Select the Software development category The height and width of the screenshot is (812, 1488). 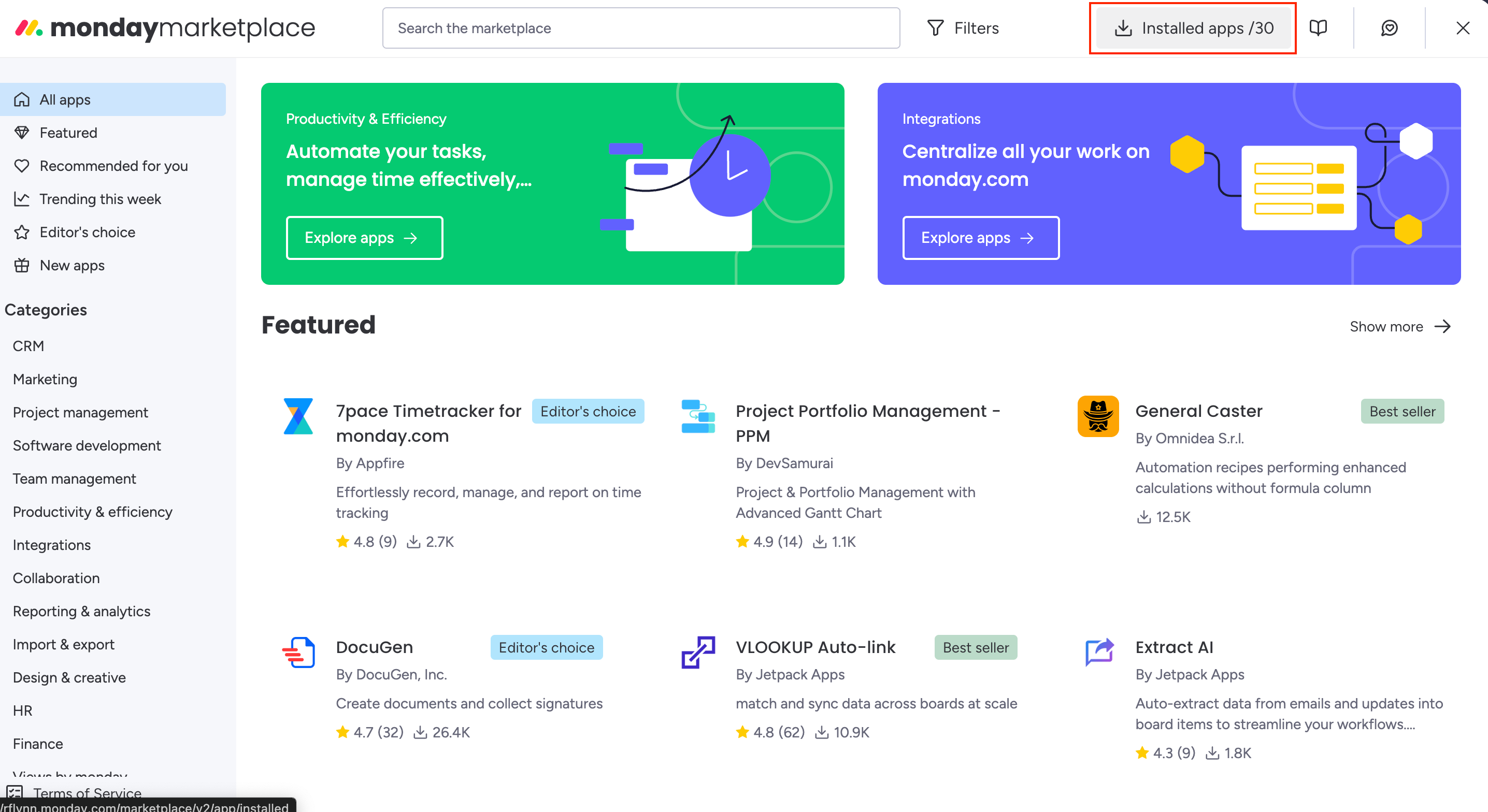[87, 445]
